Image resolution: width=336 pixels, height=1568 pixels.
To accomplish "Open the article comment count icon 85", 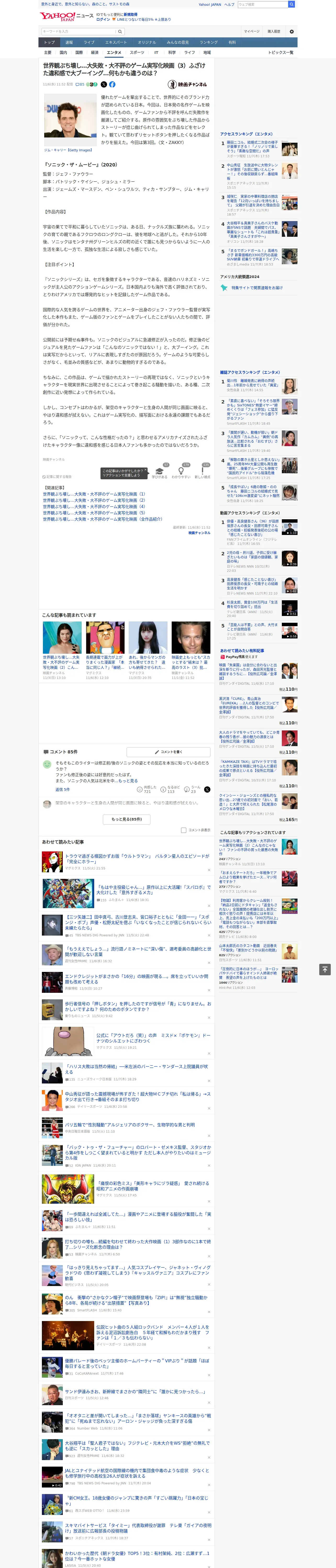I will click(80, 85).
